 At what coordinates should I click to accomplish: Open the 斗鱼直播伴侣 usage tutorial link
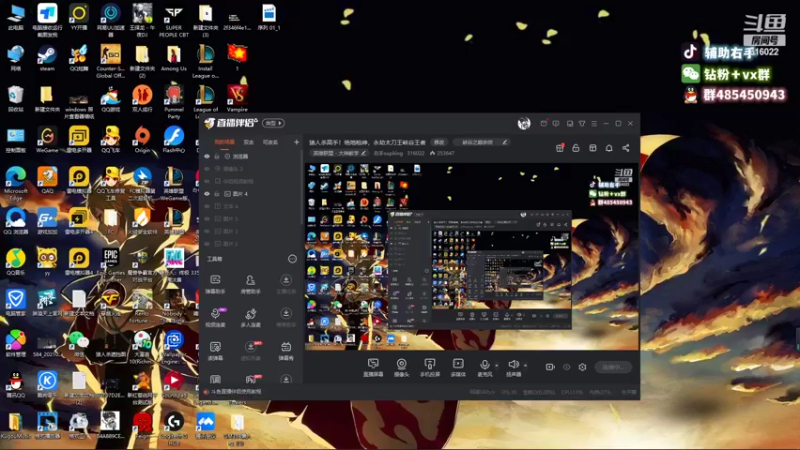[x=236, y=392]
